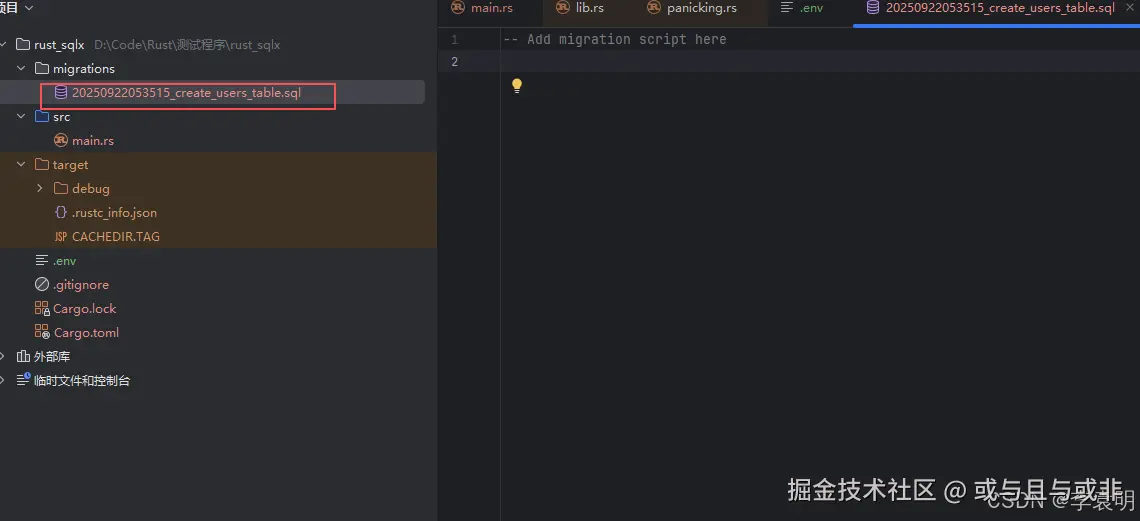Click the Cargo.toml file icon
1140x521 pixels.
click(x=41, y=332)
